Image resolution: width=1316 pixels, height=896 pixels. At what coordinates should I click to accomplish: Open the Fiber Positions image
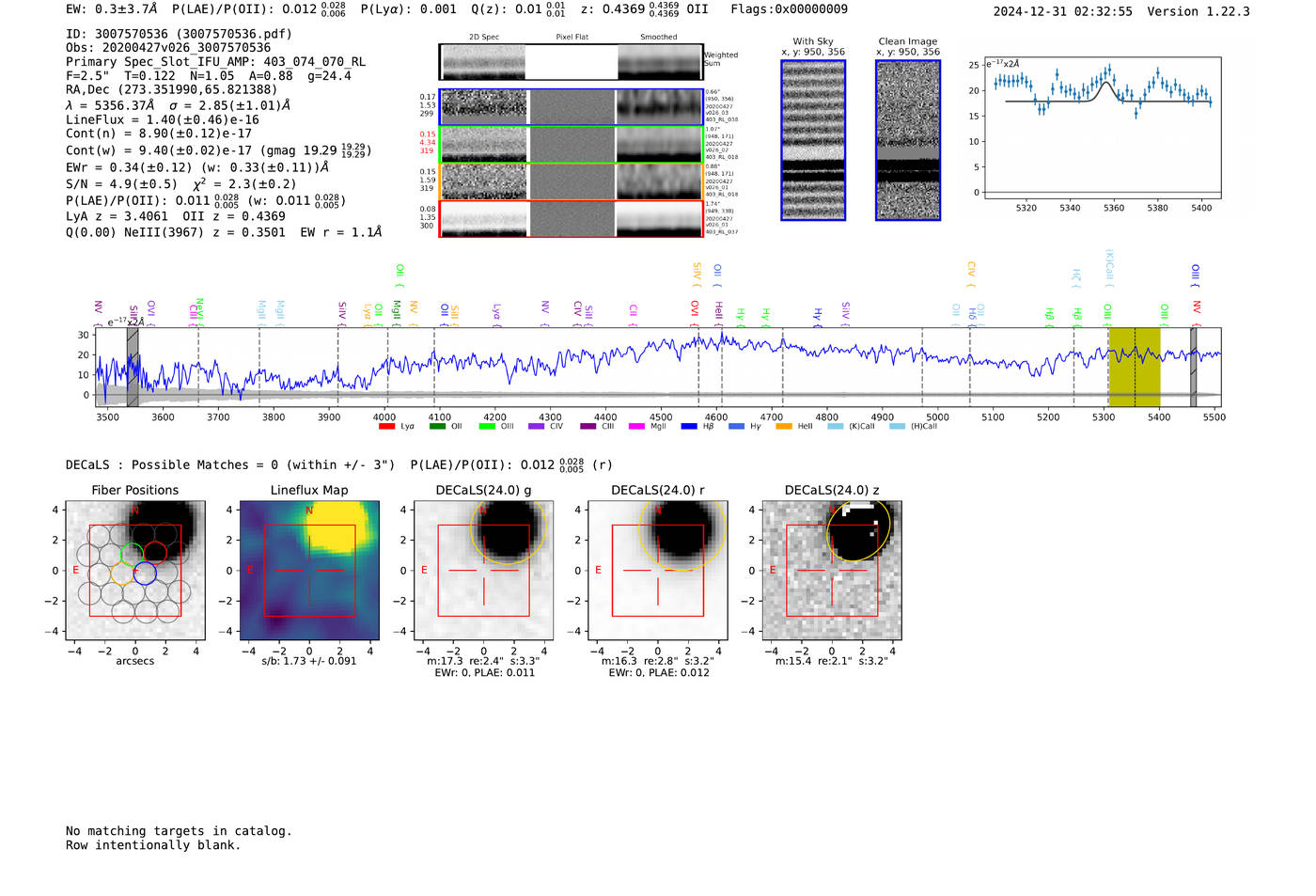click(135, 570)
